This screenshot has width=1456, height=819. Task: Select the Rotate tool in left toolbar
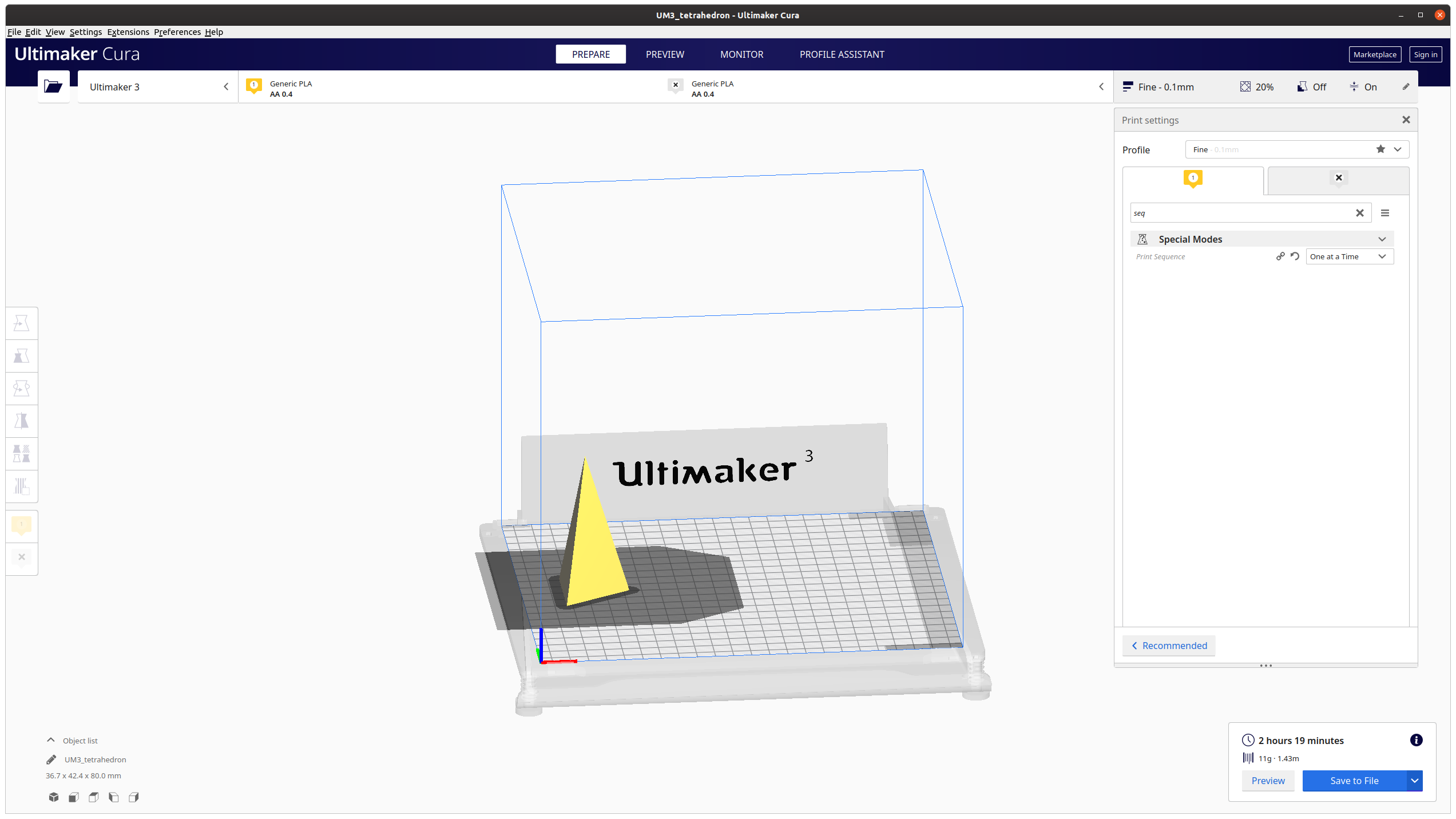[x=22, y=389]
